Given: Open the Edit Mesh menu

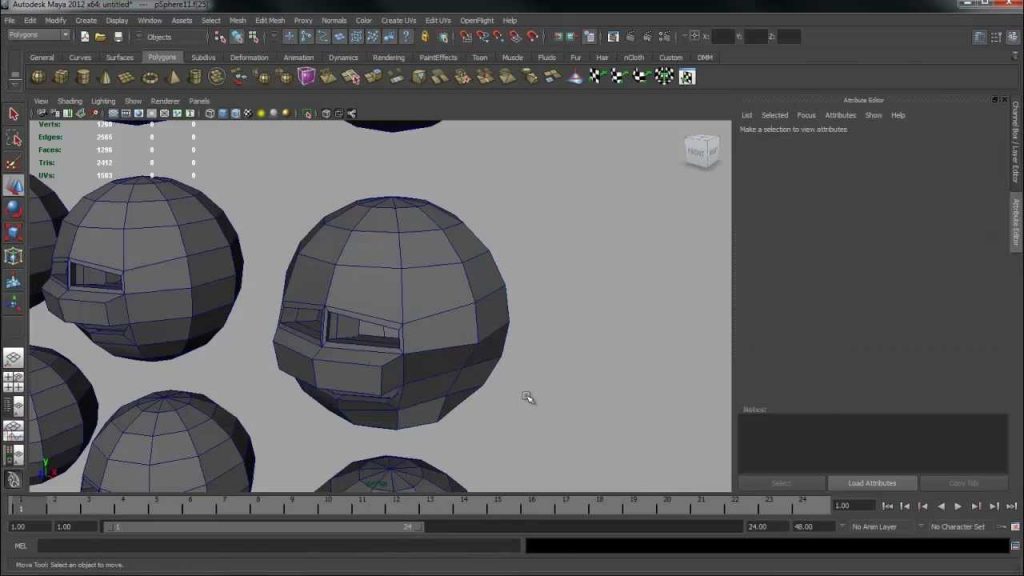Looking at the screenshot, I should pyautogui.click(x=270, y=20).
